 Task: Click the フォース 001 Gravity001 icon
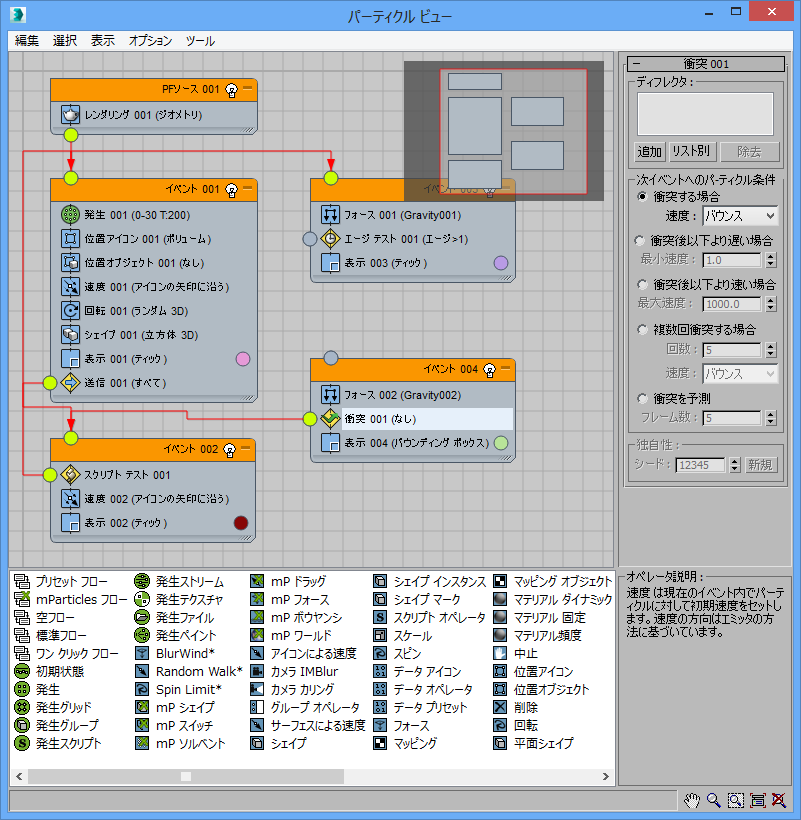coord(330,214)
